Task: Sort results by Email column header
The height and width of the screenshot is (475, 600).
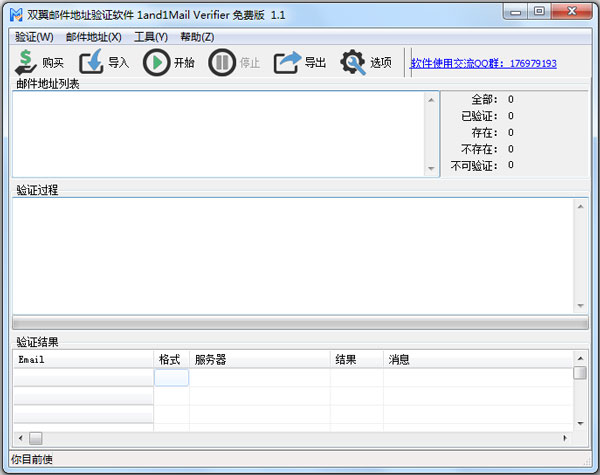Action: tap(82, 359)
